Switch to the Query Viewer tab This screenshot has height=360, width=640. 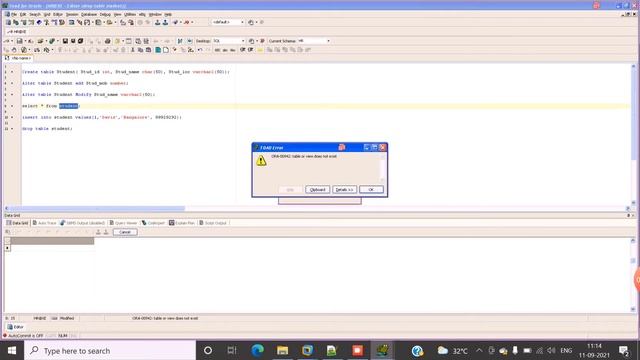(x=123, y=223)
